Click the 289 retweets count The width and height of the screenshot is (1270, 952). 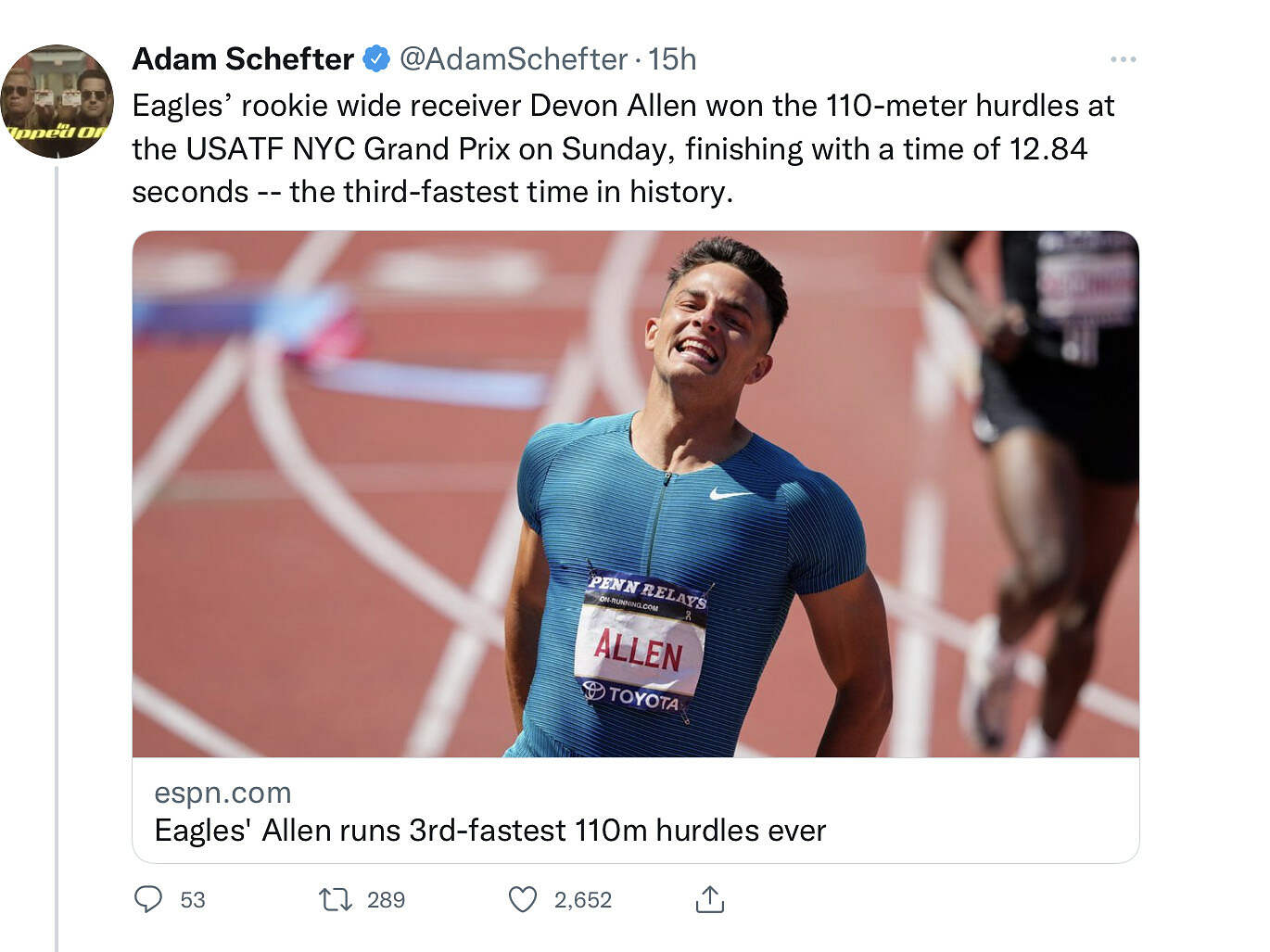tap(386, 900)
